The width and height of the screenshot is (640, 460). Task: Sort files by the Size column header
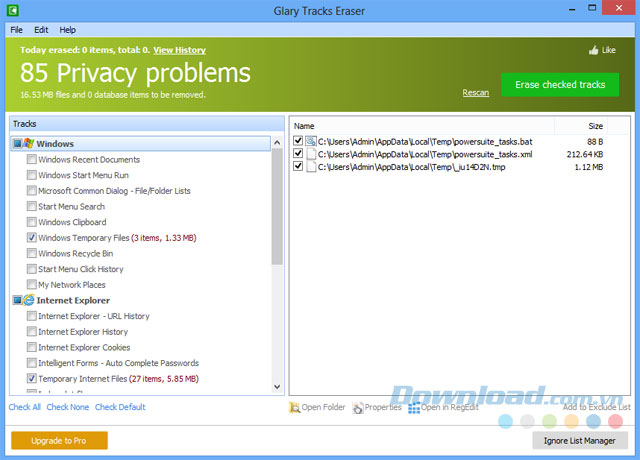(581, 126)
